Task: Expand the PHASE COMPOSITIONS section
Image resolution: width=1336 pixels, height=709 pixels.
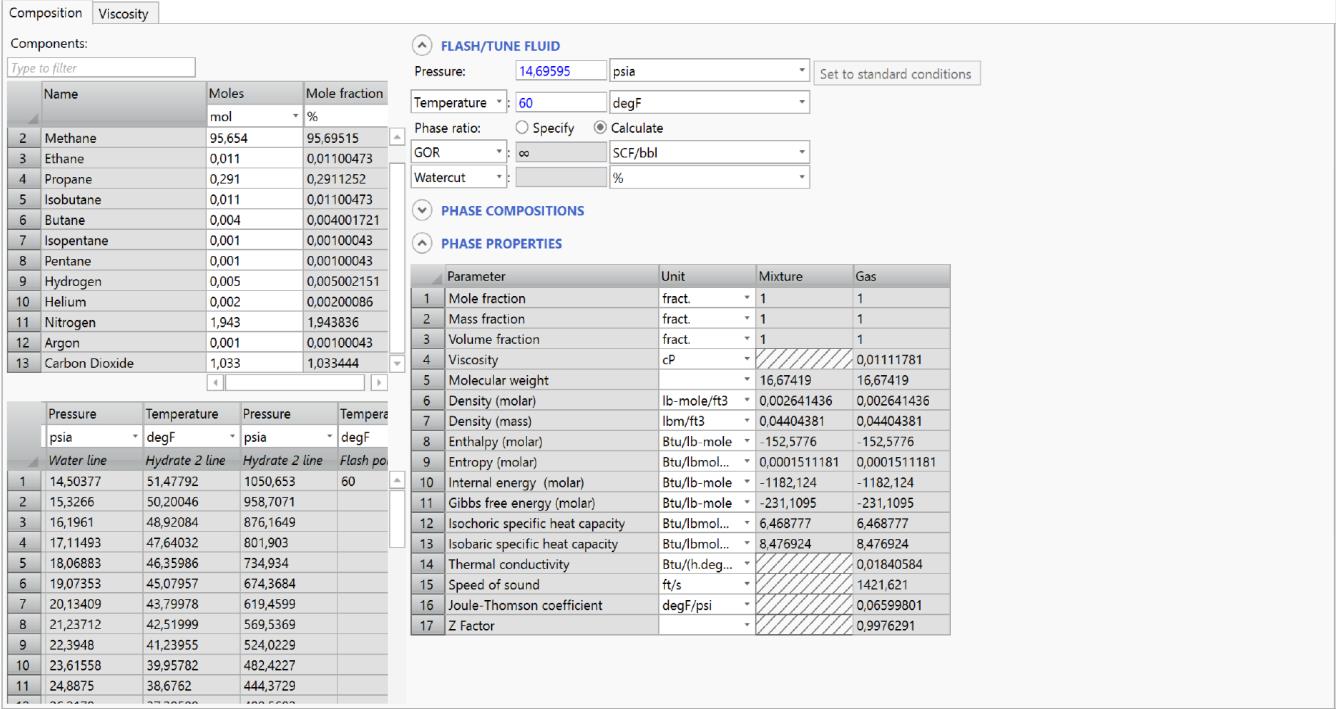Action: click(x=421, y=211)
